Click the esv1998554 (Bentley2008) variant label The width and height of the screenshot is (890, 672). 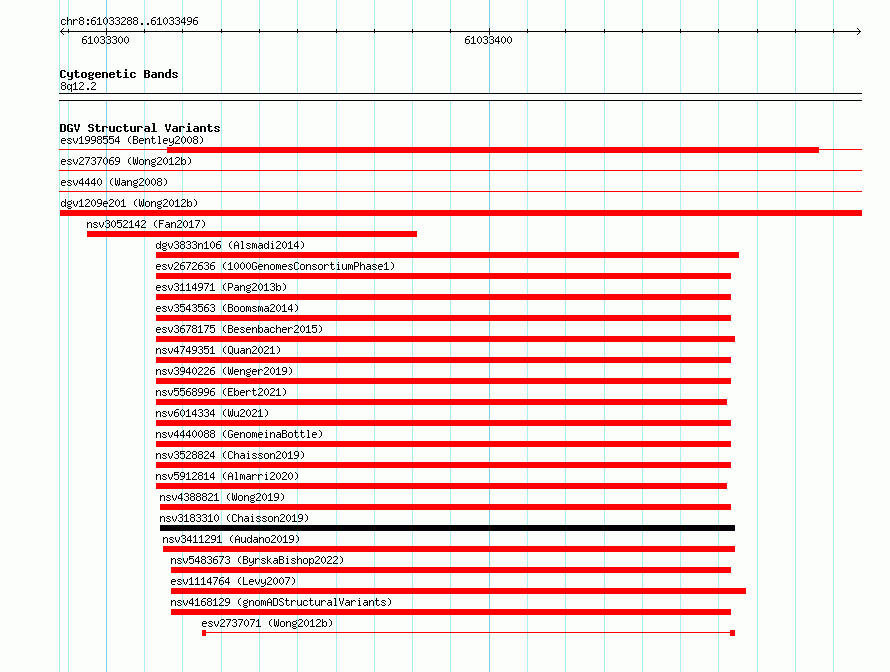click(132, 140)
